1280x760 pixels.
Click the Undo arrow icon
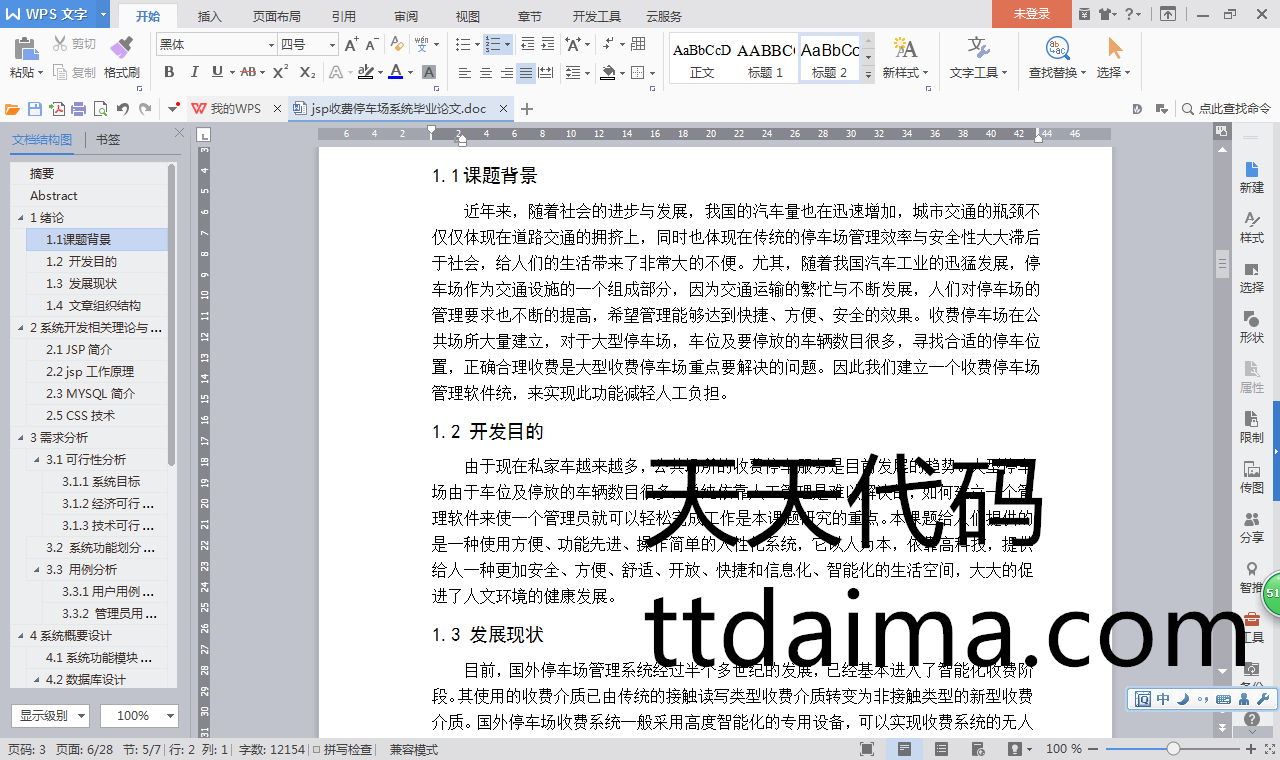pyautogui.click(x=122, y=109)
